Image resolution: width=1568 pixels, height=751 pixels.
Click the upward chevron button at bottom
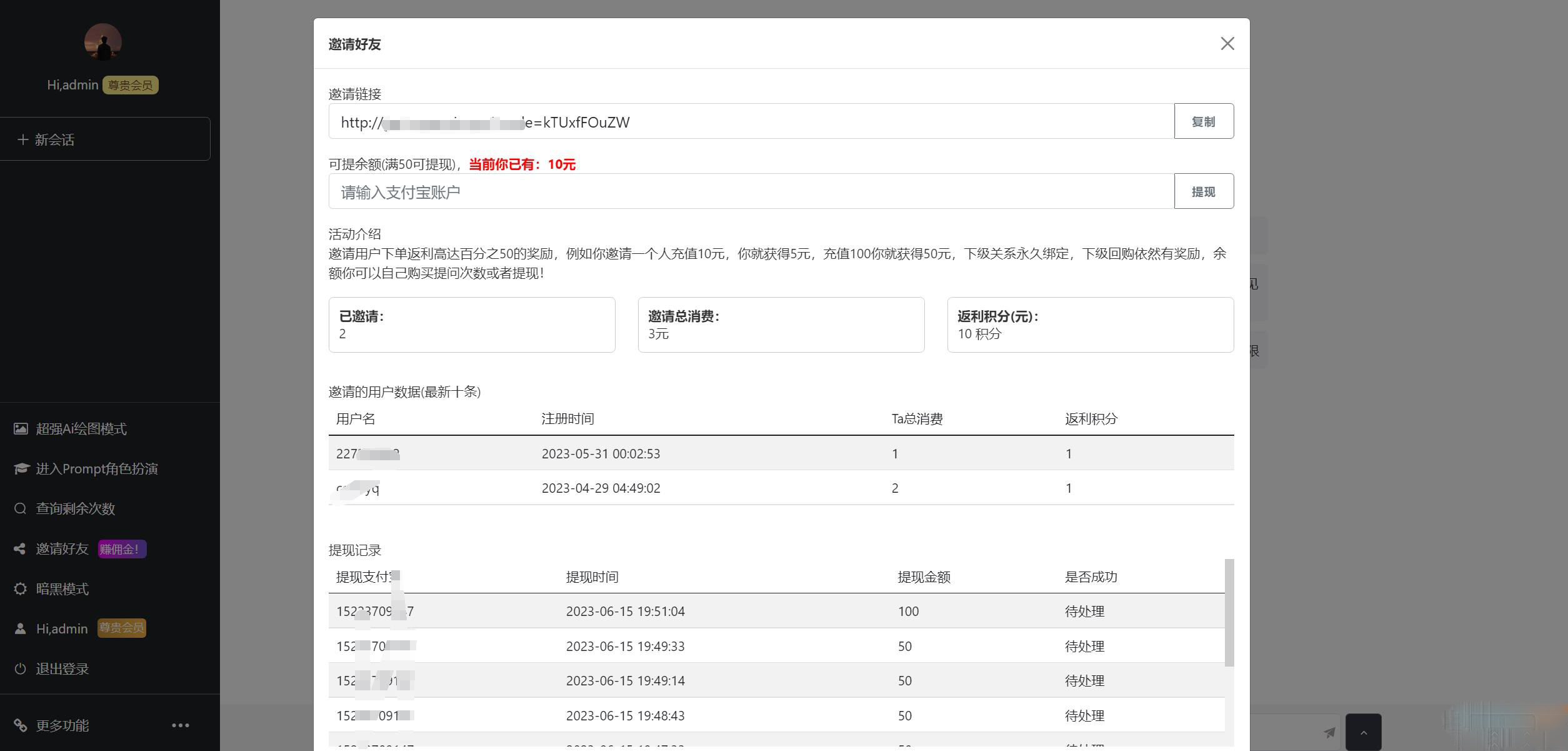[1363, 732]
